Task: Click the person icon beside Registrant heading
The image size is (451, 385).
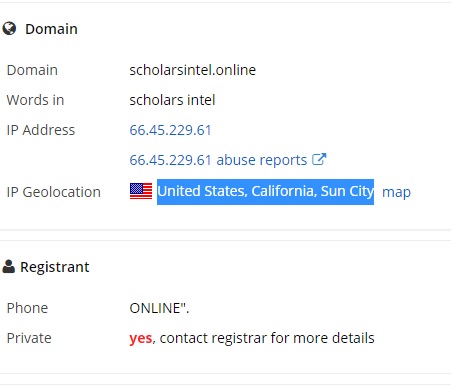Action: tap(9, 267)
